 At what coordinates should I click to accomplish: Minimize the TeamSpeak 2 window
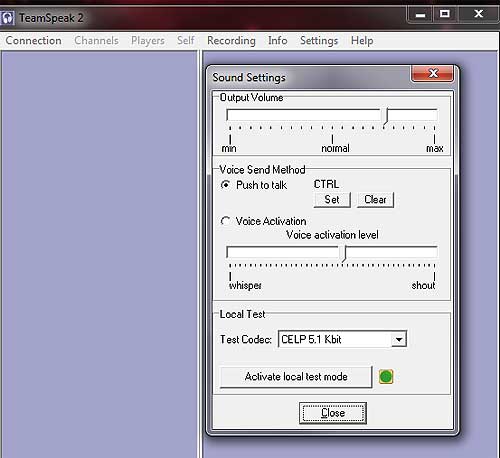pyautogui.click(x=420, y=15)
